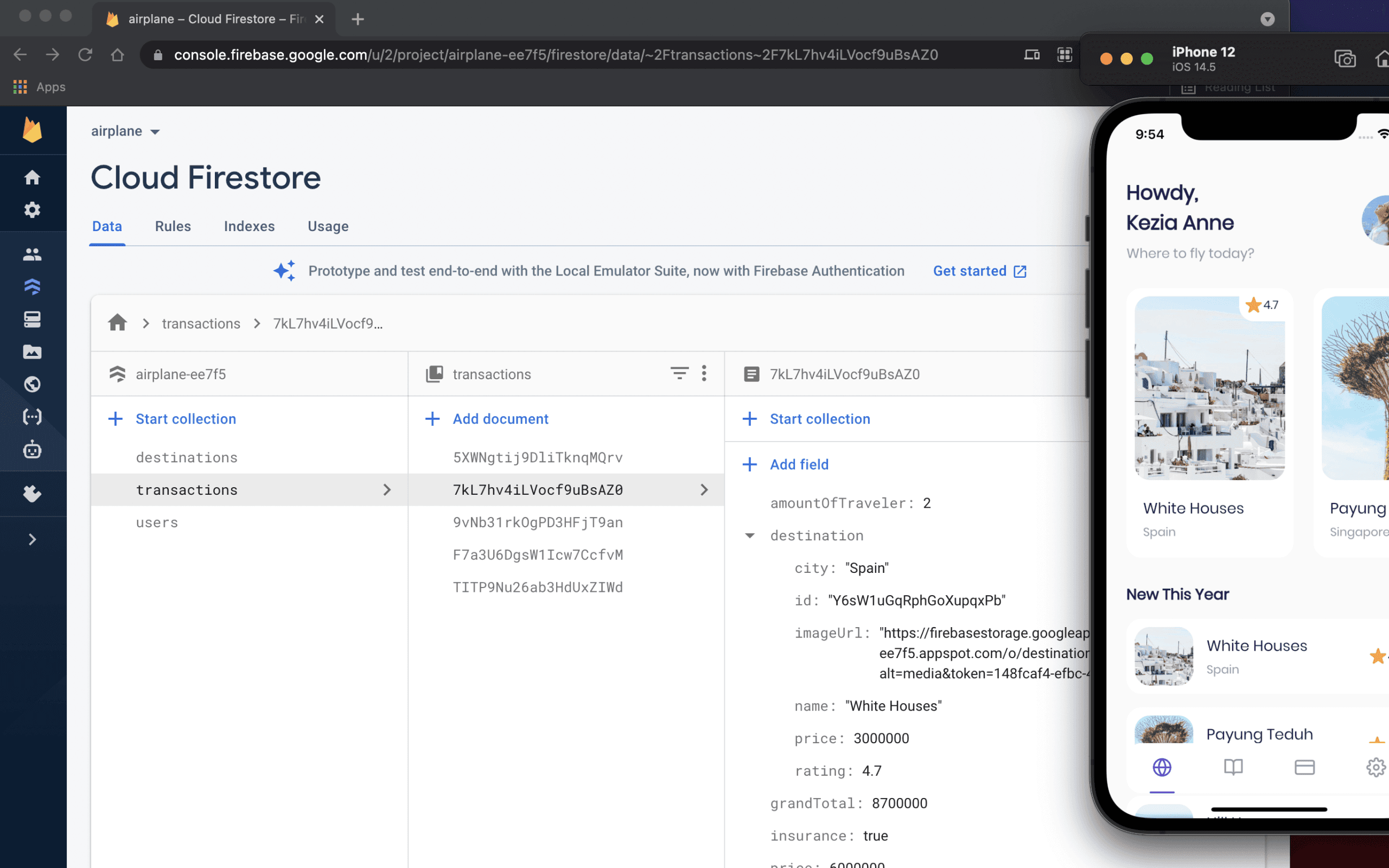Screen dimensions: 1389x868
Task: Tap the card wallet tab in app
Action: [1304, 768]
